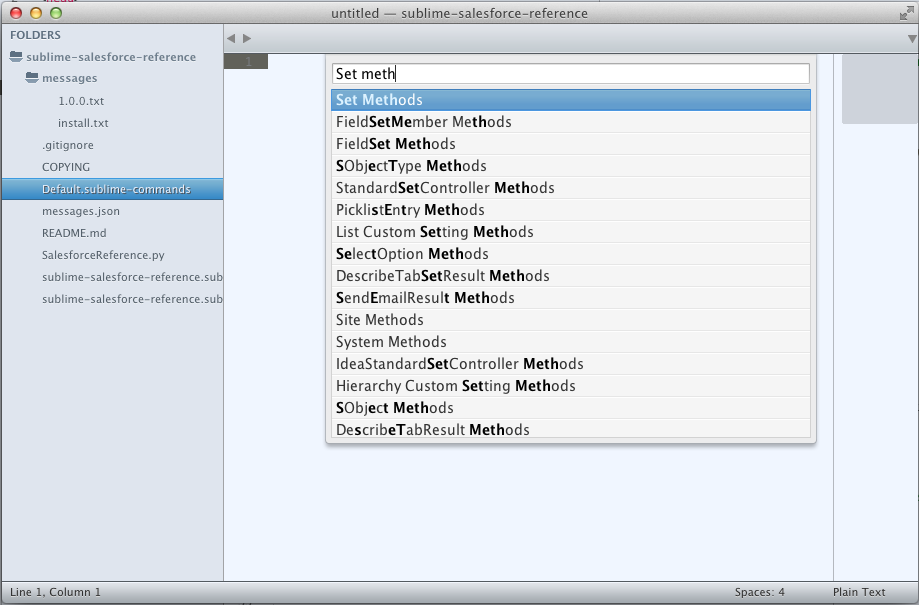The image size is (919, 605).
Task: Select the .gitignore file
Action: (67, 145)
